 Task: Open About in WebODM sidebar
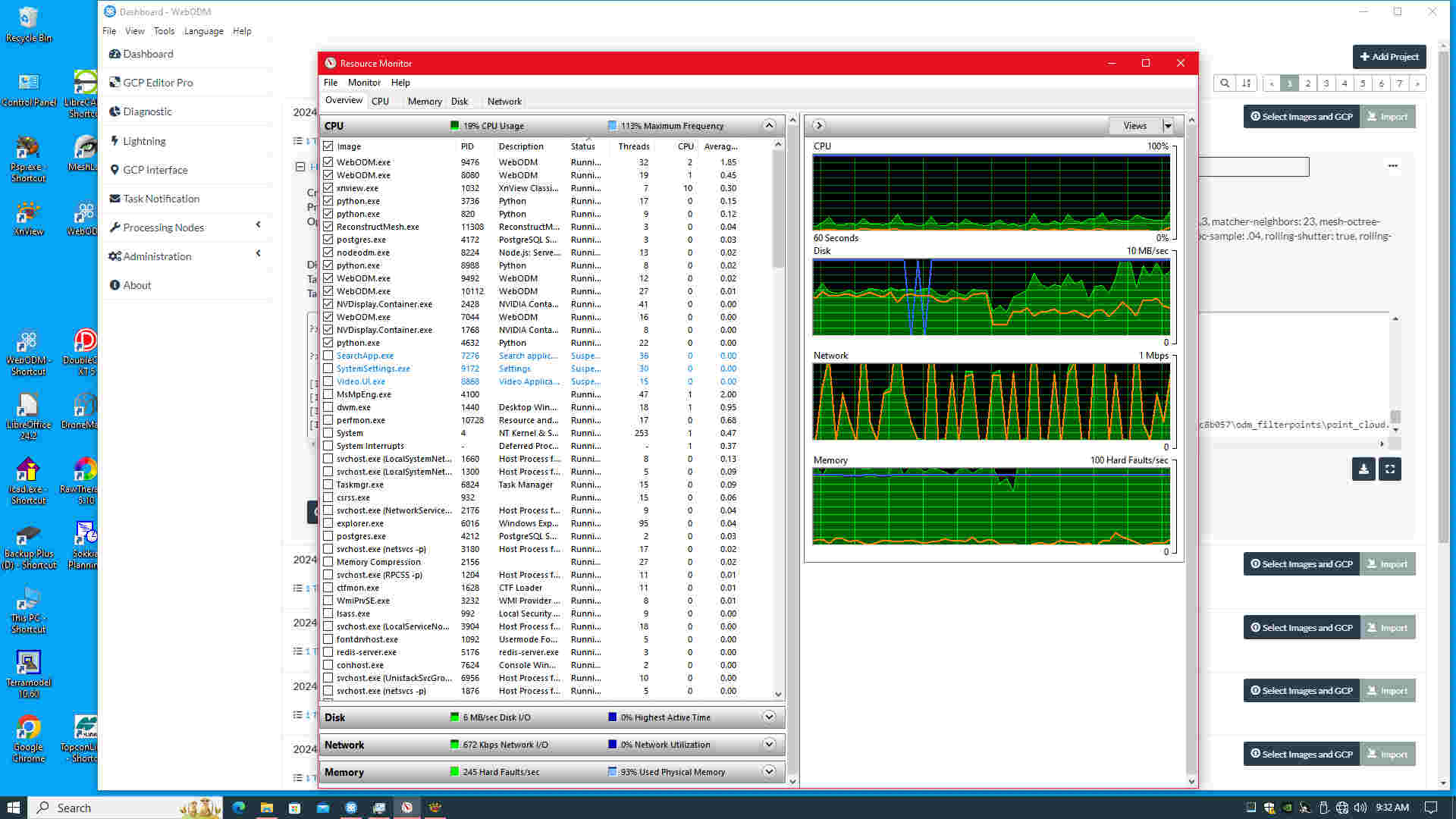(130, 285)
